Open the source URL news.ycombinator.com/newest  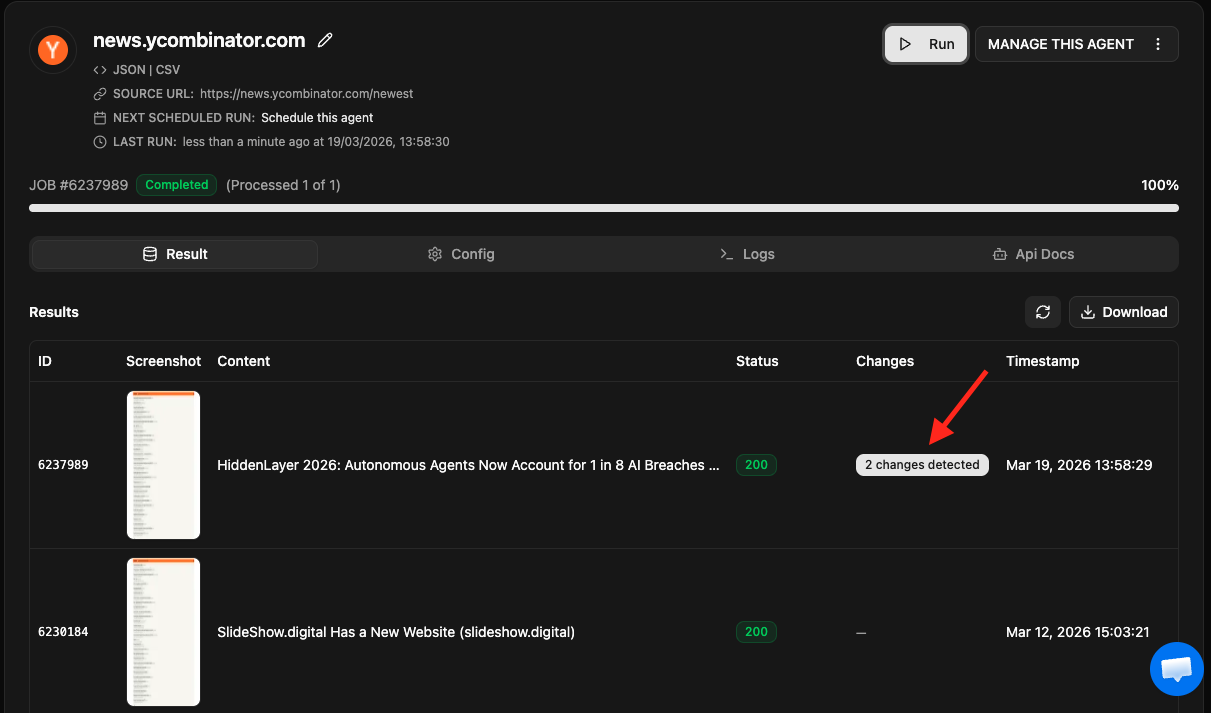coord(306,94)
